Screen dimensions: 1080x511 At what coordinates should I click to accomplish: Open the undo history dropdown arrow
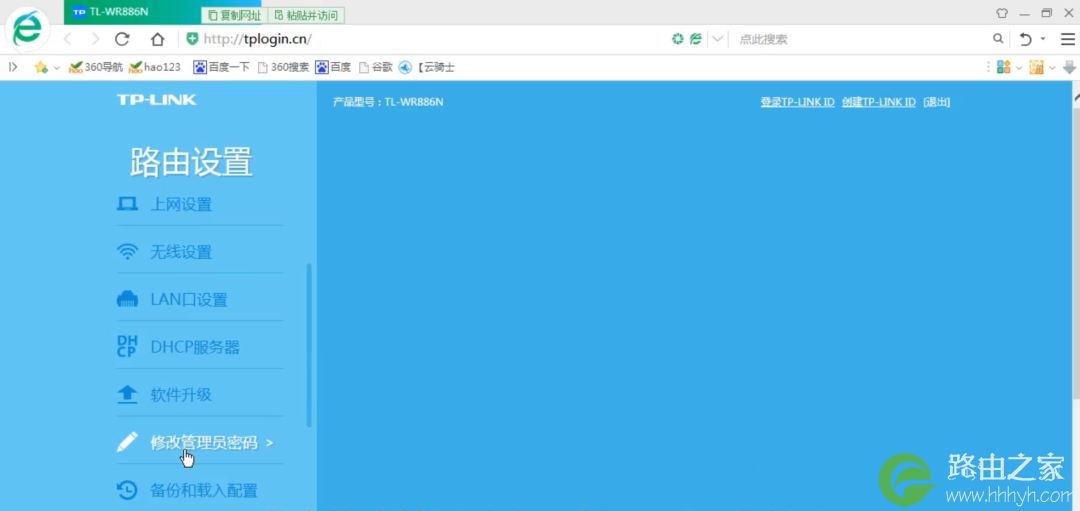tap(1043, 39)
